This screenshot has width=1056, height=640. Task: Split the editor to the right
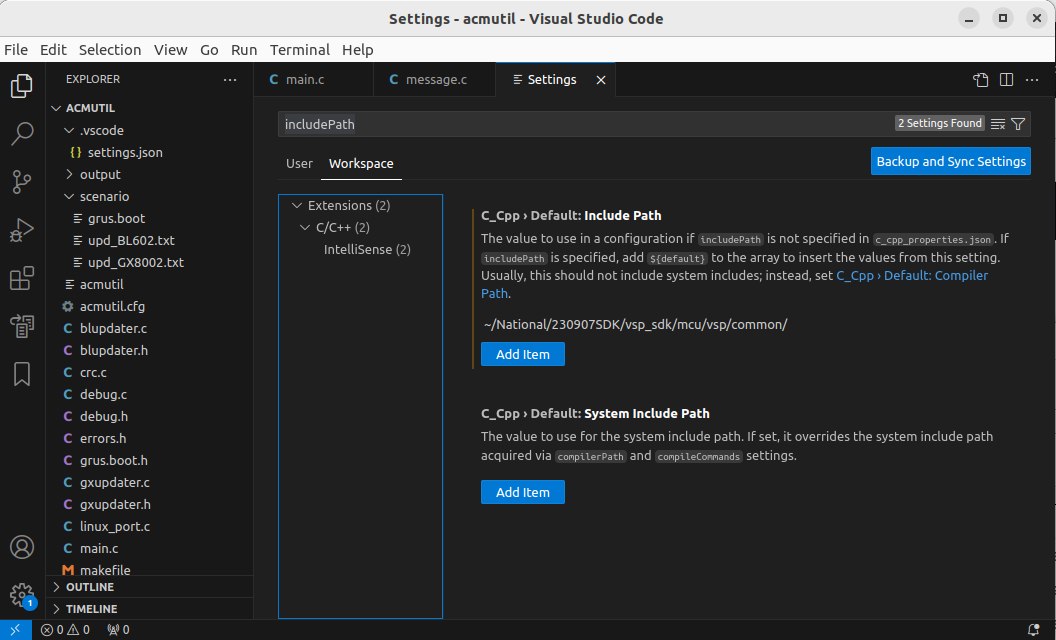[1006, 79]
